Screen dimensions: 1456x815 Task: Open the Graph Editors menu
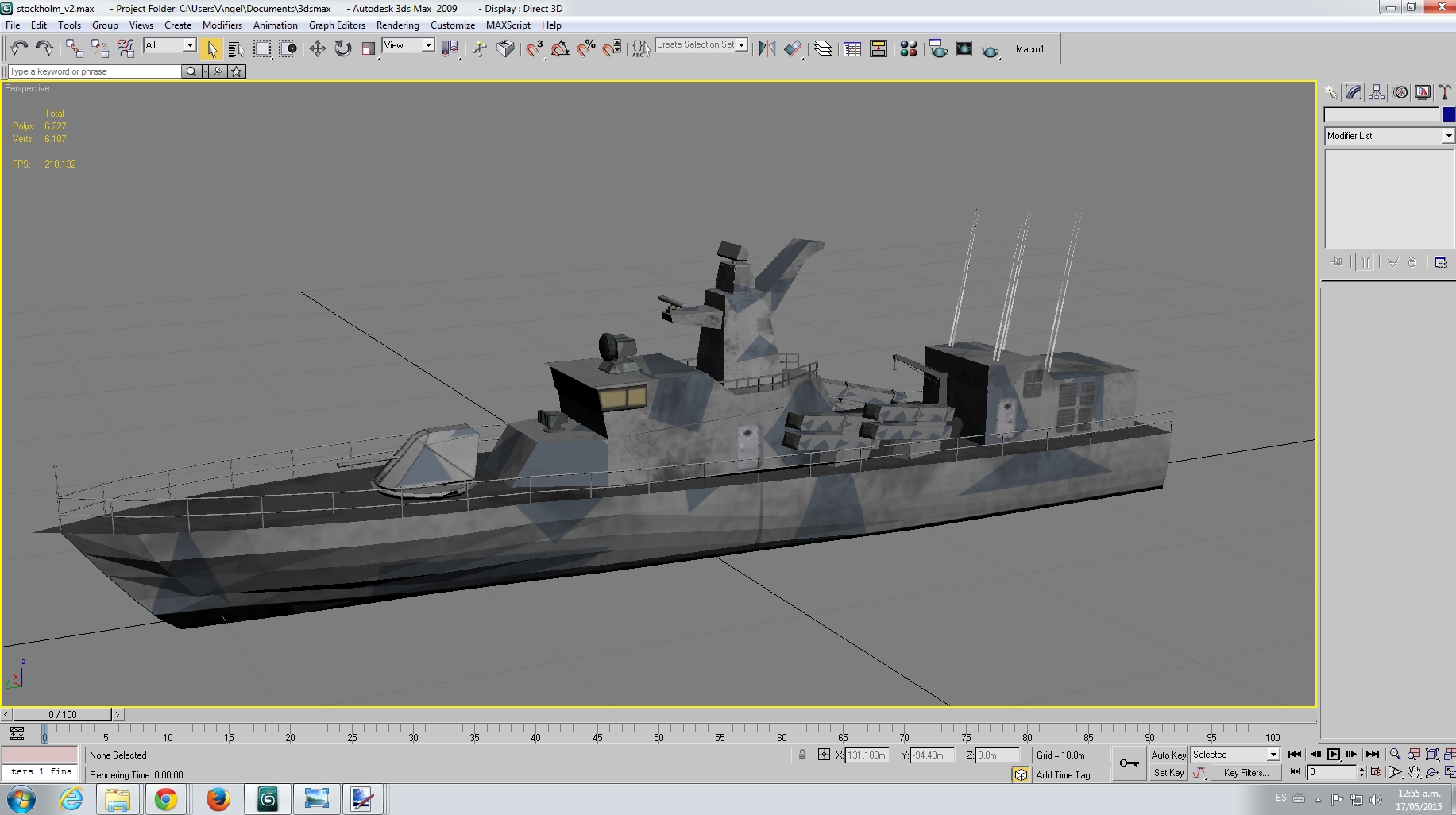click(337, 25)
